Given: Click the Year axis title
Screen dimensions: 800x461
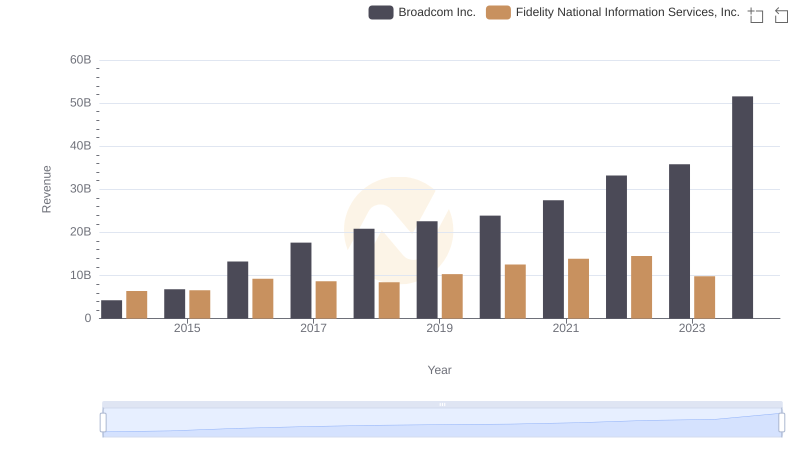Looking at the screenshot, I should click(439, 370).
